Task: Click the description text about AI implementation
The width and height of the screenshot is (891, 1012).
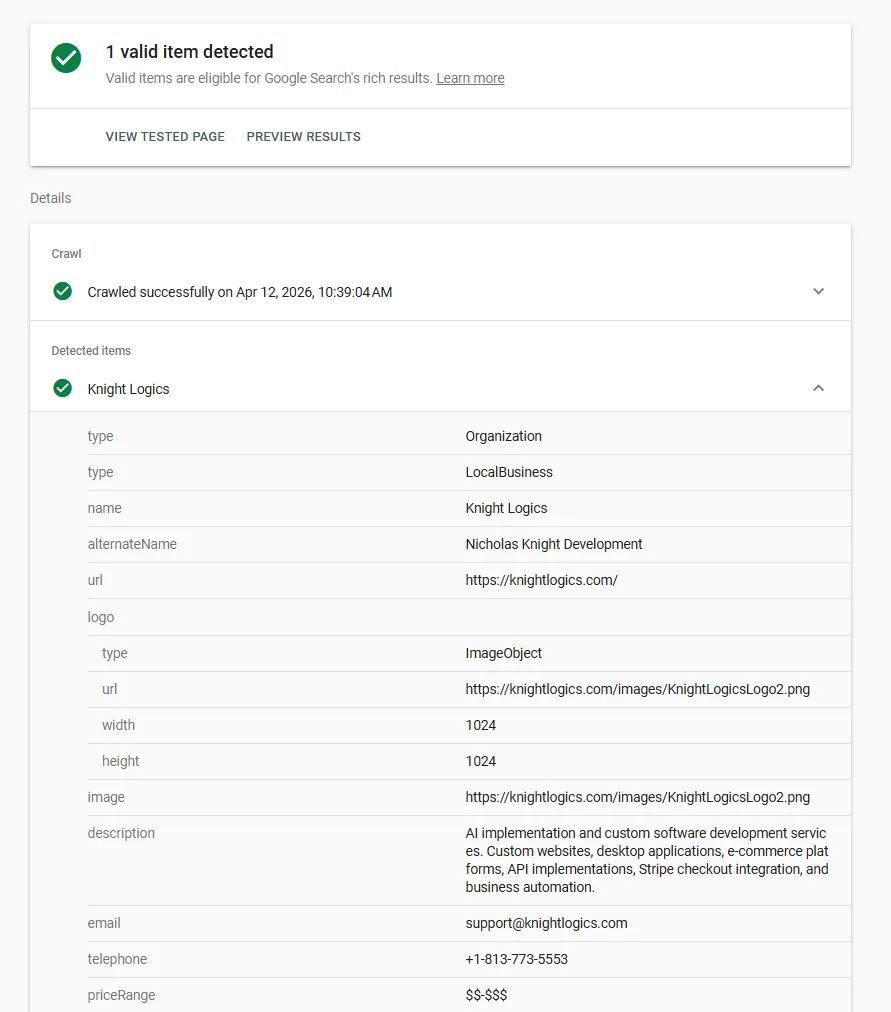Action: pyautogui.click(x=646, y=860)
